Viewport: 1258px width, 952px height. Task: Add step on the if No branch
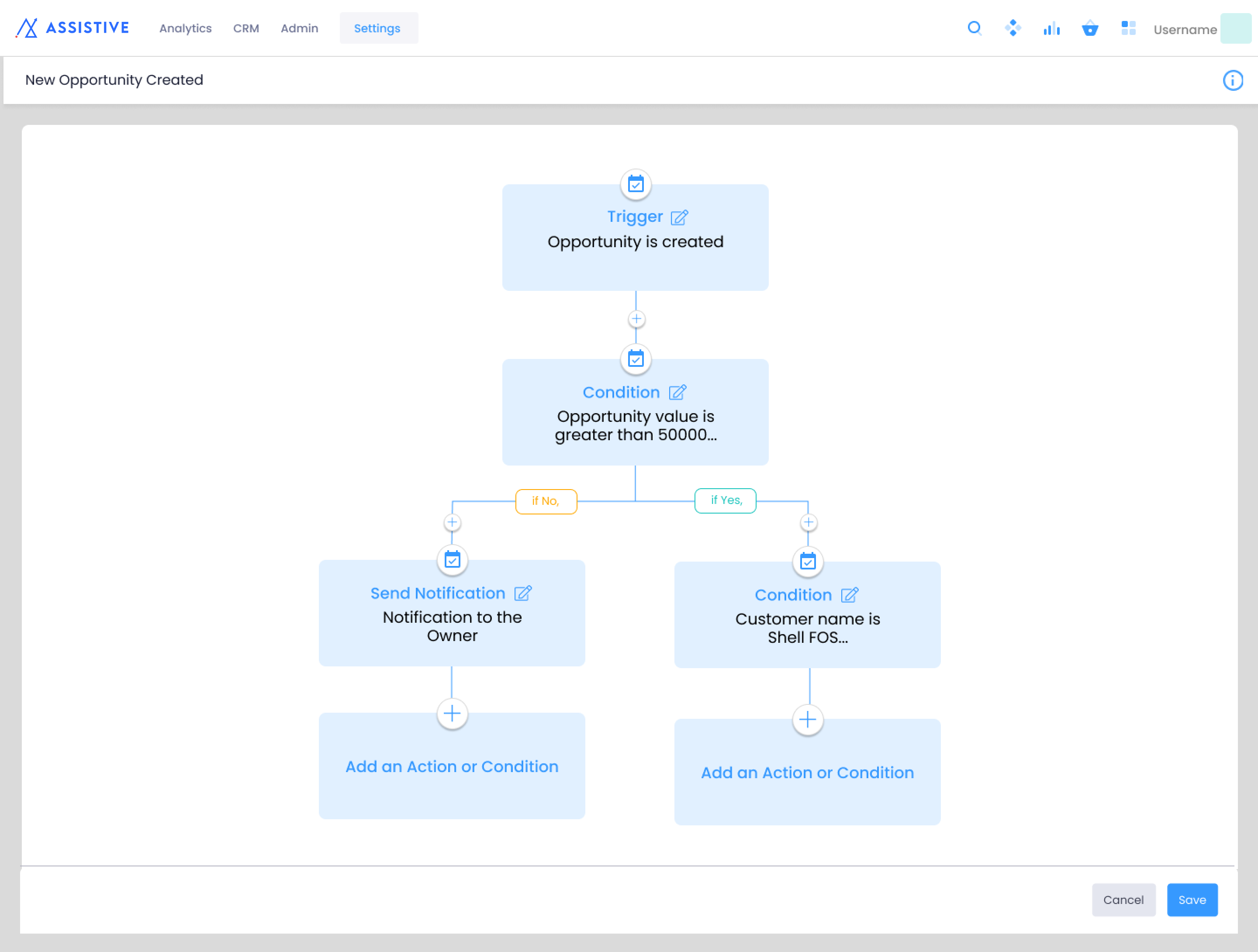pos(452,522)
